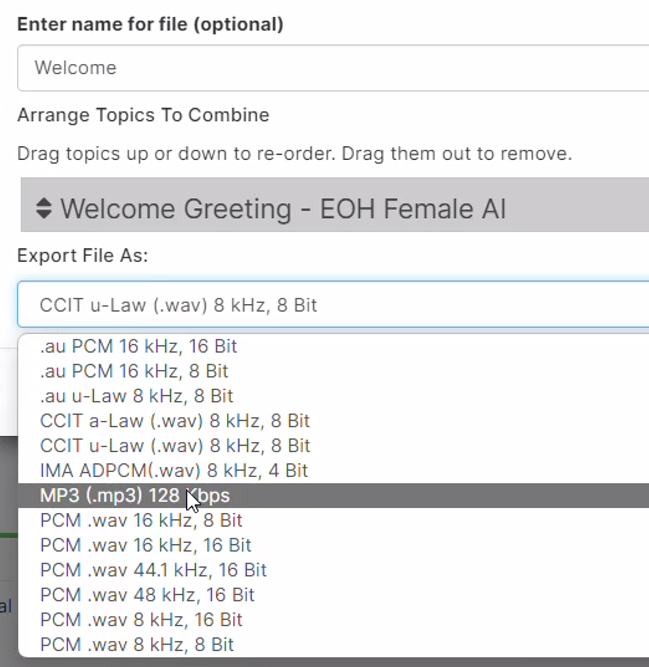Screen dimensions: 649x667
Task: Pick PCM .wav 8 kHz, 16 Bit
Action: pos(333,619)
